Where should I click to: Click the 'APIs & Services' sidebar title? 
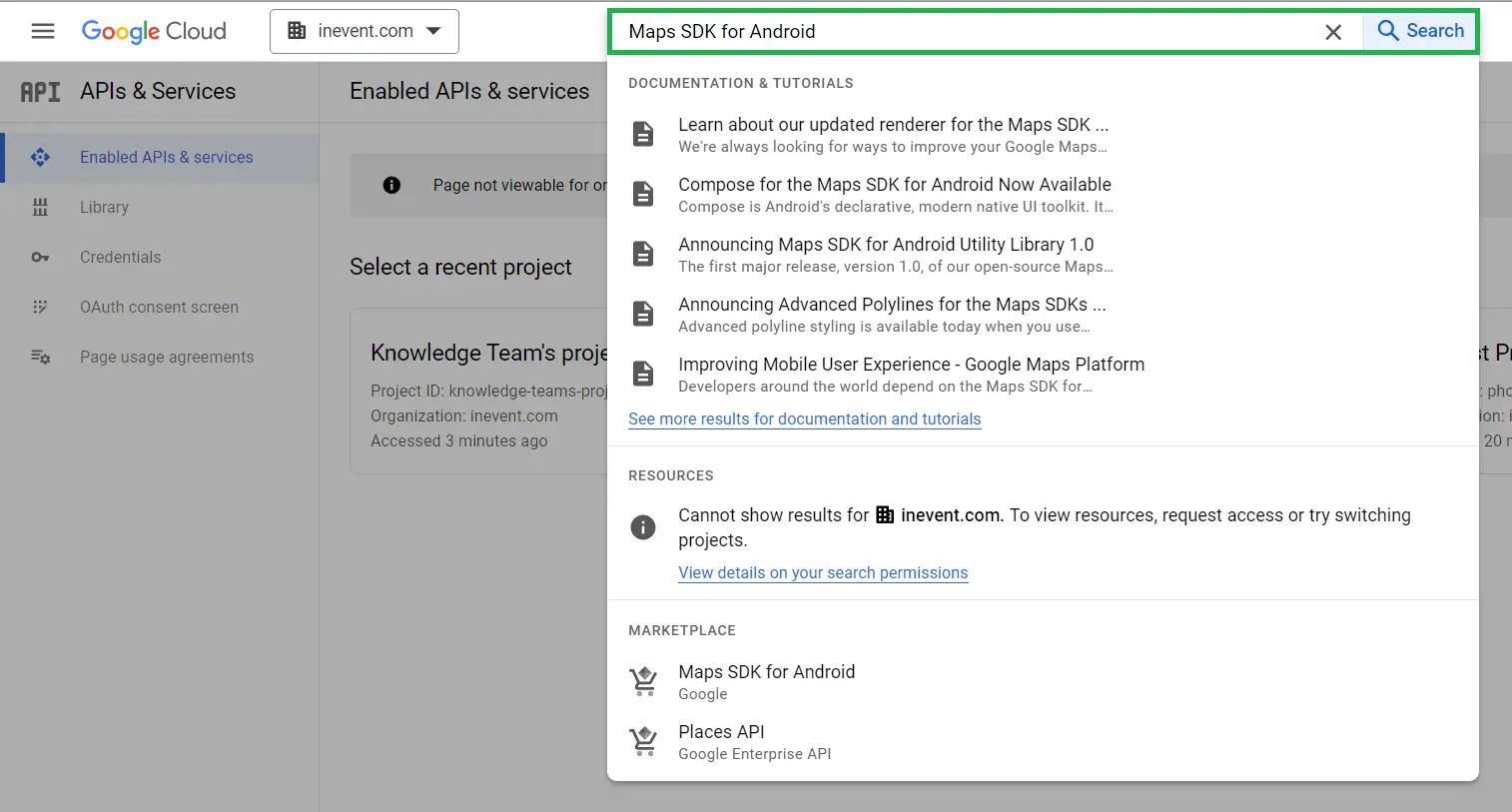pyautogui.click(x=158, y=91)
